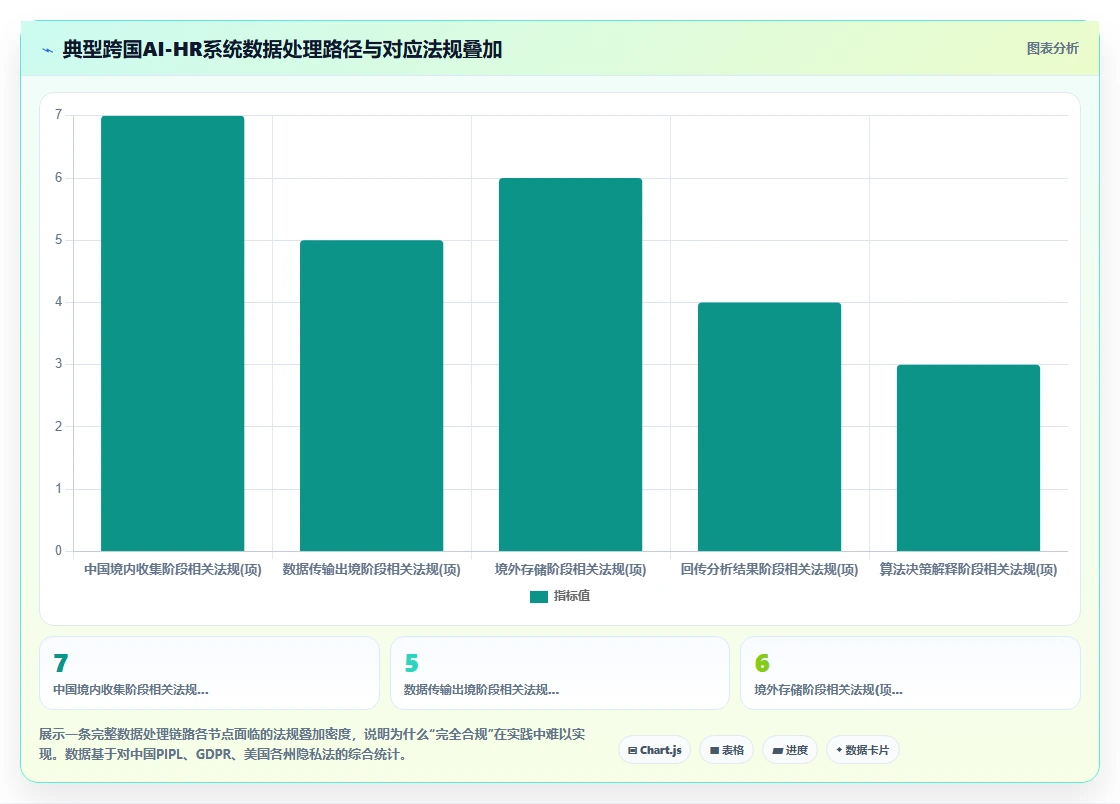Toggle the 指标值 legend color box
The height and width of the screenshot is (804, 1120).
539,596
